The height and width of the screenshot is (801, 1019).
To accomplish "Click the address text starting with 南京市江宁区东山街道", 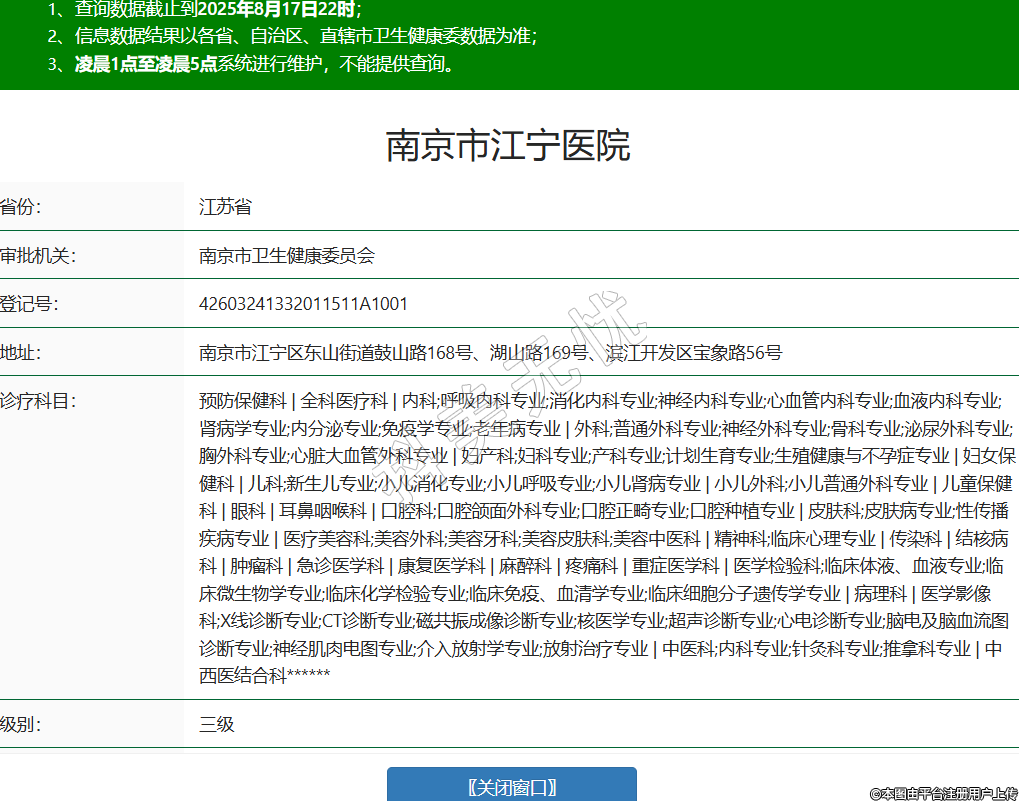I will 490,352.
